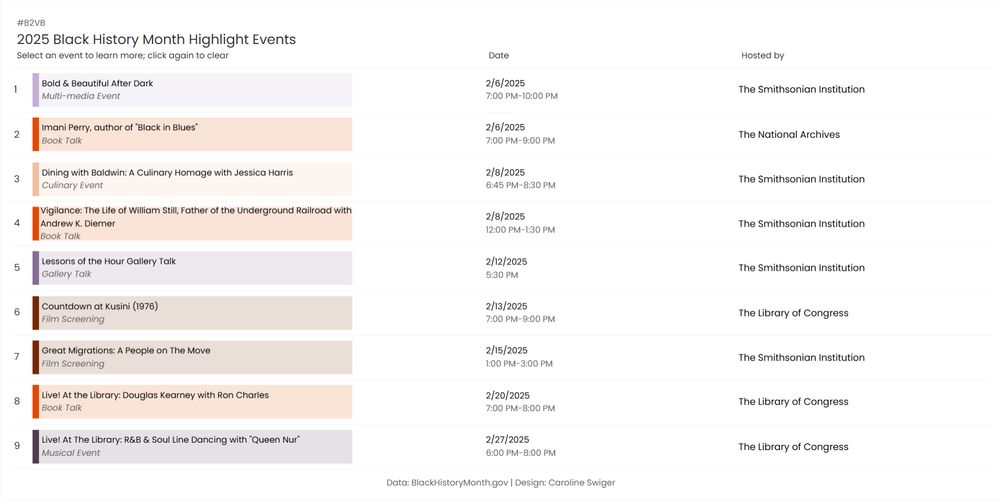Select the Douglas Kearney with Ron Charles event
Image resolution: width=1000 pixels, height=501 pixels.
[x=195, y=402]
